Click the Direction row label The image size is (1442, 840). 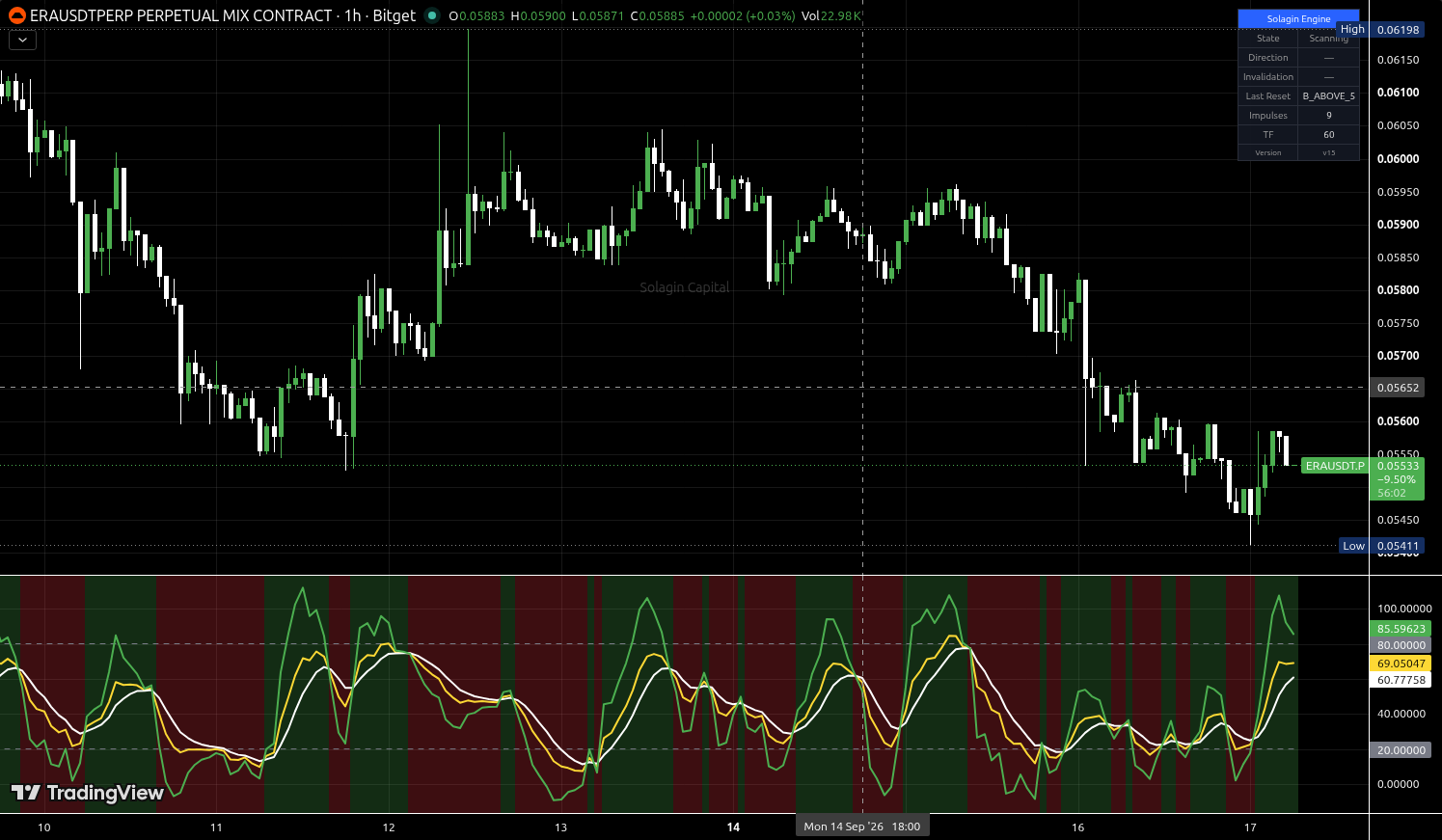click(1268, 58)
